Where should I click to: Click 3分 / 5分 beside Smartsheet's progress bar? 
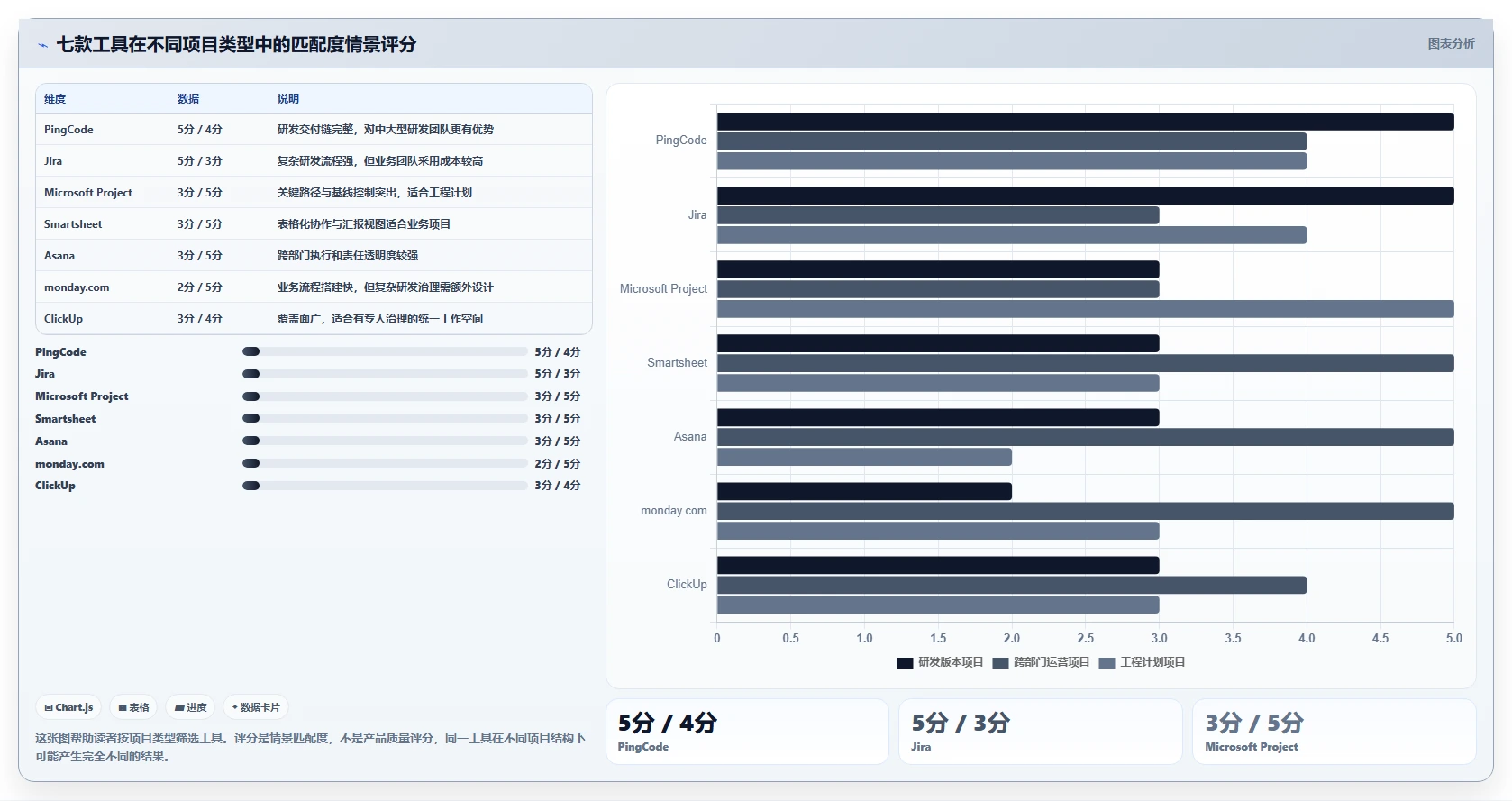click(x=558, y=419)
